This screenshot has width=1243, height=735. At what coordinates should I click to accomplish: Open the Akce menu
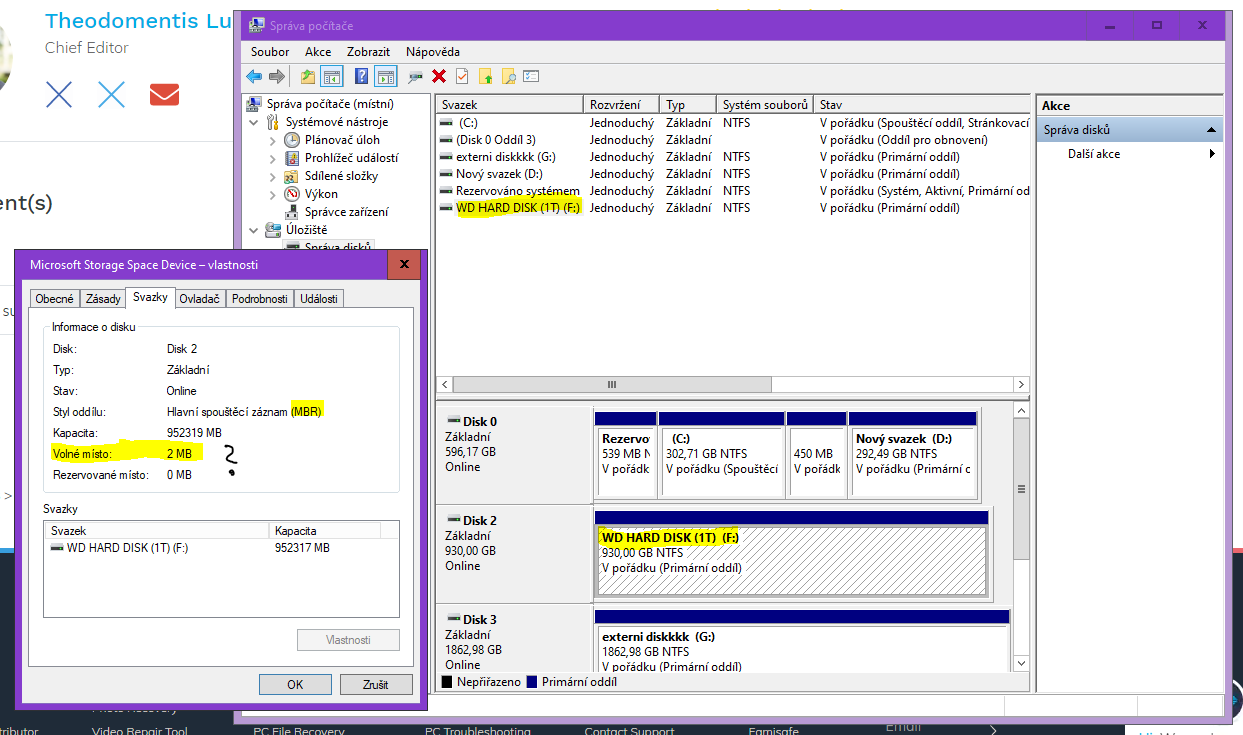tap(318, 52)
